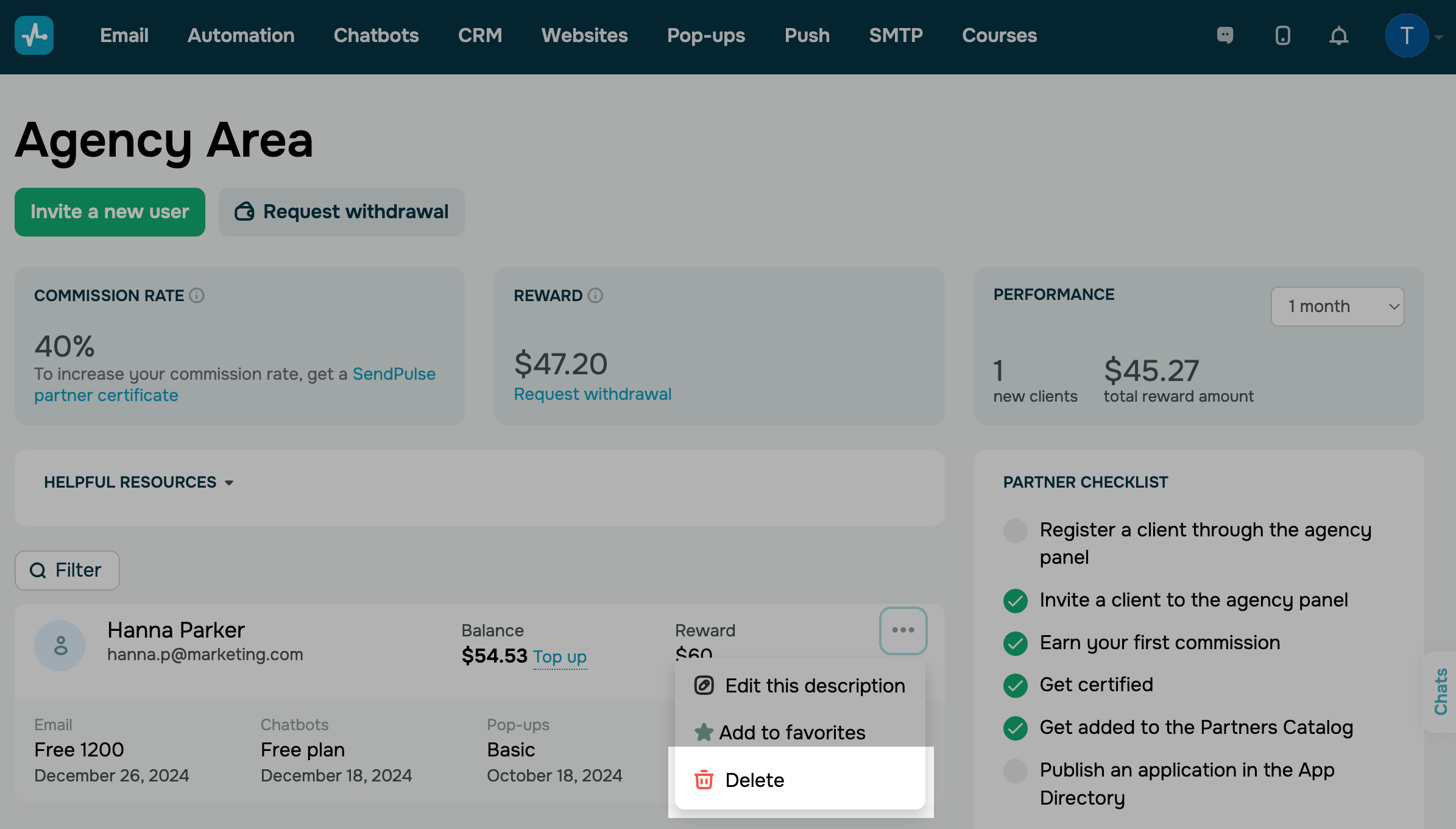
Task: Click the Reward info icon
Action: [x=595, y=296]
